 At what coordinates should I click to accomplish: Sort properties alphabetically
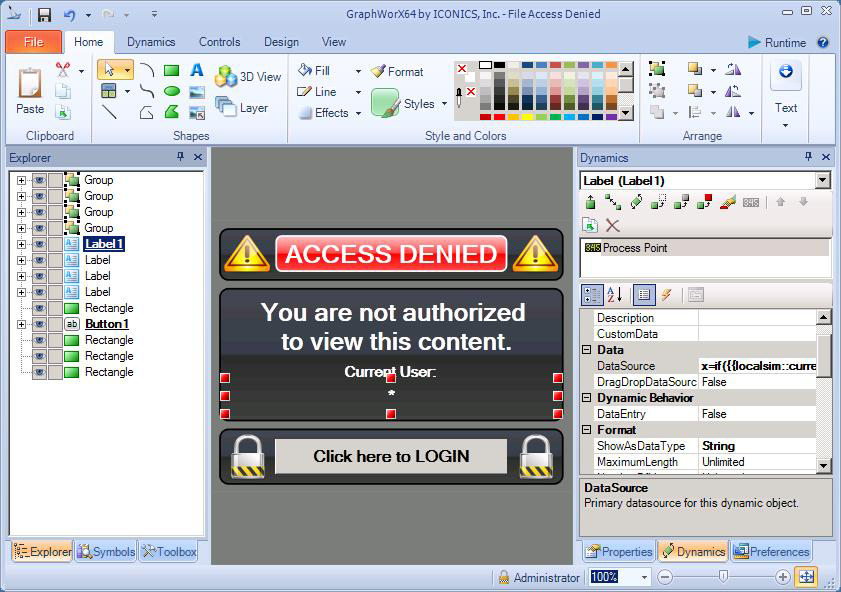(615, 295)
